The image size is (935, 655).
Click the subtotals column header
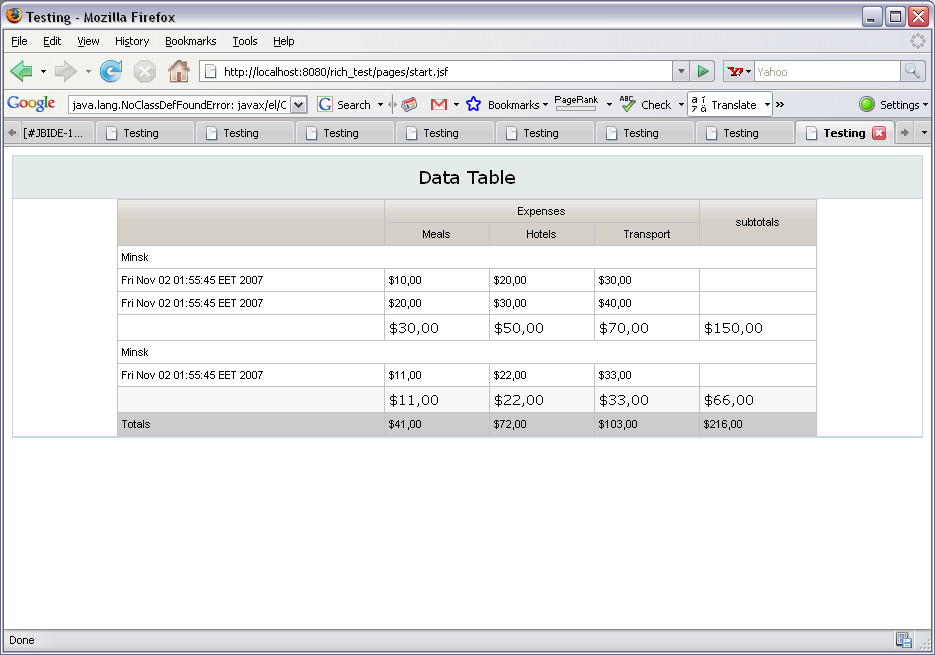click(x=757, y=223)
